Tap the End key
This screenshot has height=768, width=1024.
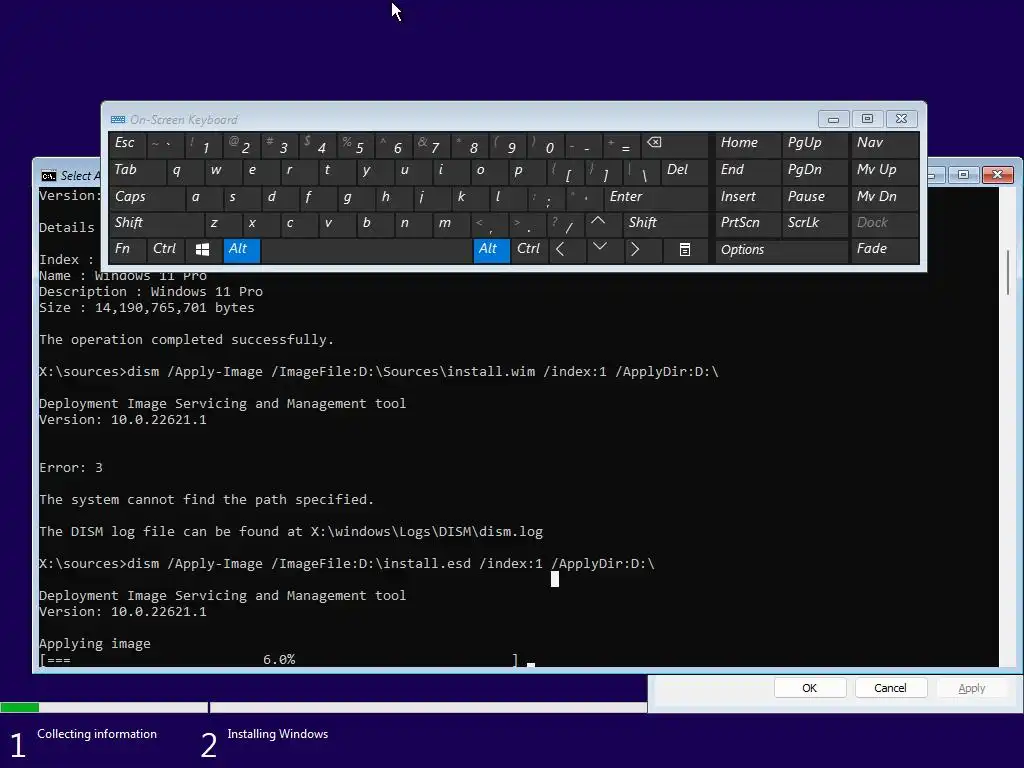click(x=748, y=171)
